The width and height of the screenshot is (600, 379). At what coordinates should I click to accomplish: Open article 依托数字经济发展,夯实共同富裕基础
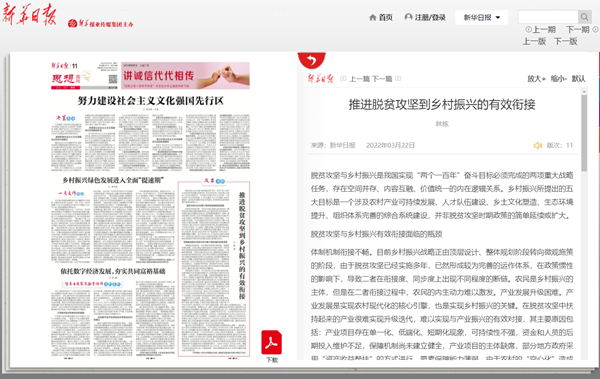(x=113, y=271)
